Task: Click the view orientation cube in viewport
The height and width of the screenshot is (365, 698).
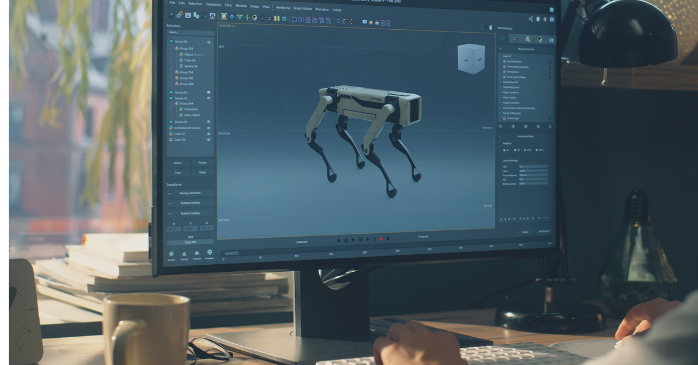Action: click(471, 58)
